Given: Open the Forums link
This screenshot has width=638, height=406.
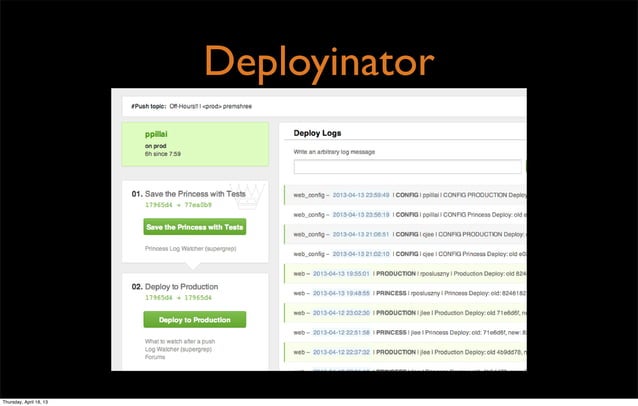Looking at the screenshot, I should (155, 357).
